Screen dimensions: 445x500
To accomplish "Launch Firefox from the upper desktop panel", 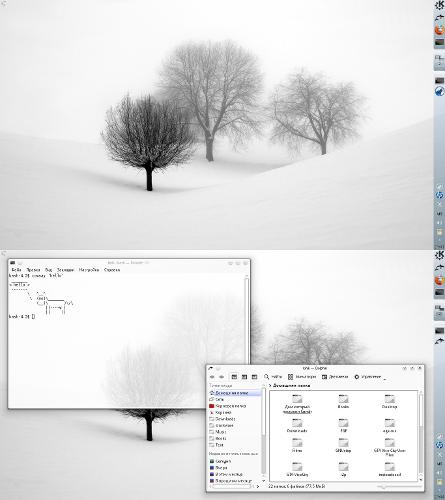I will coord(439,29).
